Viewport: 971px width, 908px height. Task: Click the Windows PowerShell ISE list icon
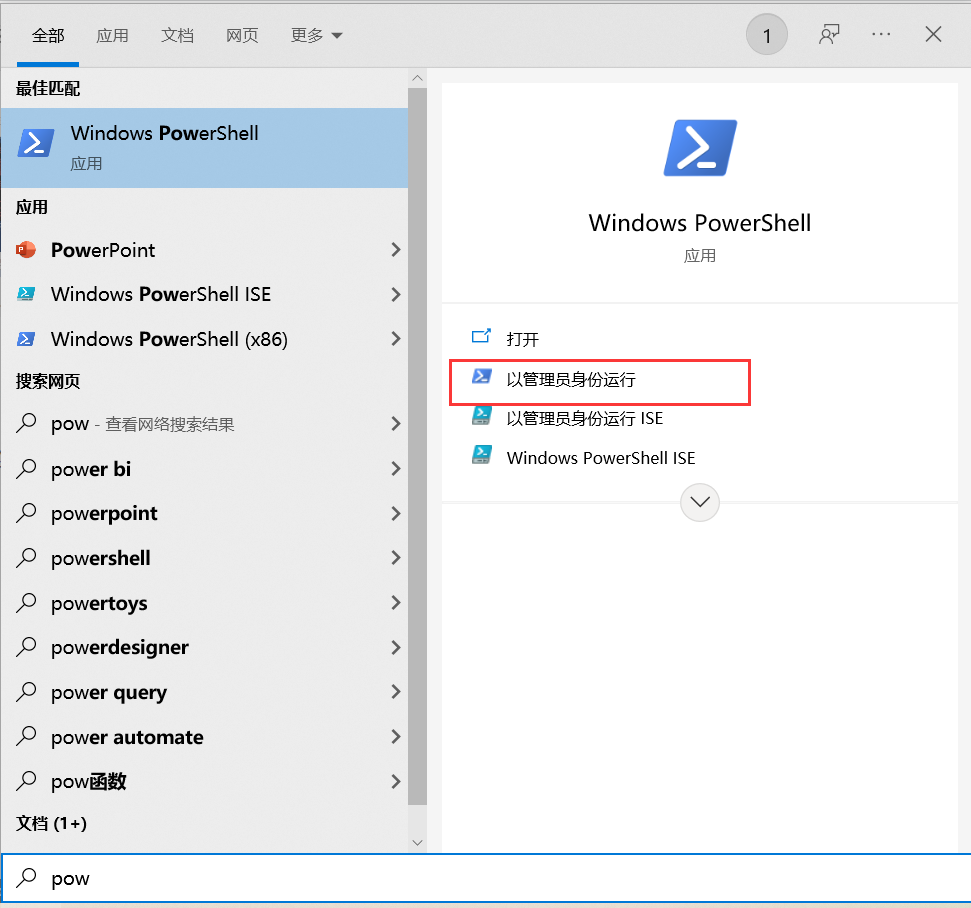click(x=25, y=294)
